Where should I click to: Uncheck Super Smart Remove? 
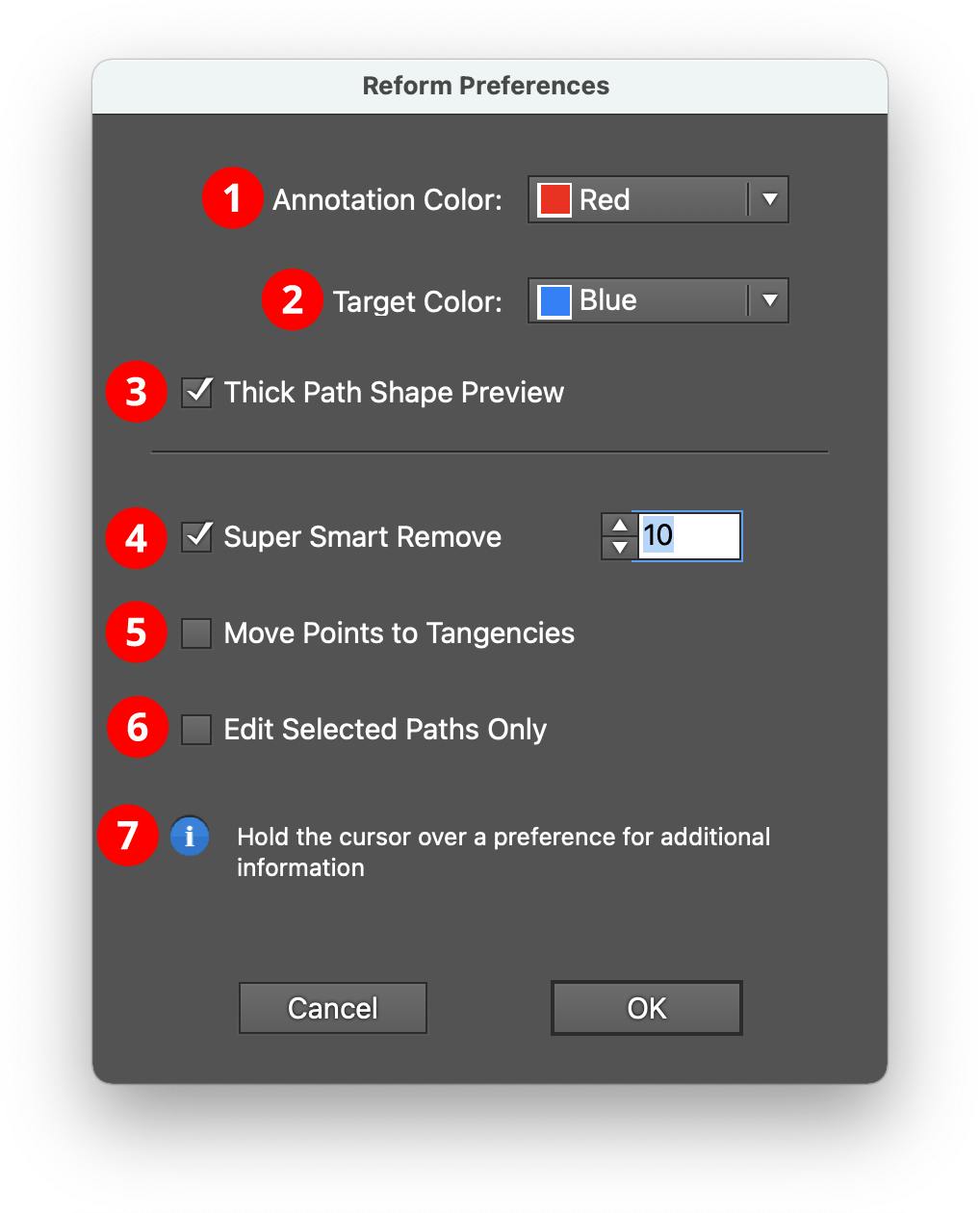[195, 537]
